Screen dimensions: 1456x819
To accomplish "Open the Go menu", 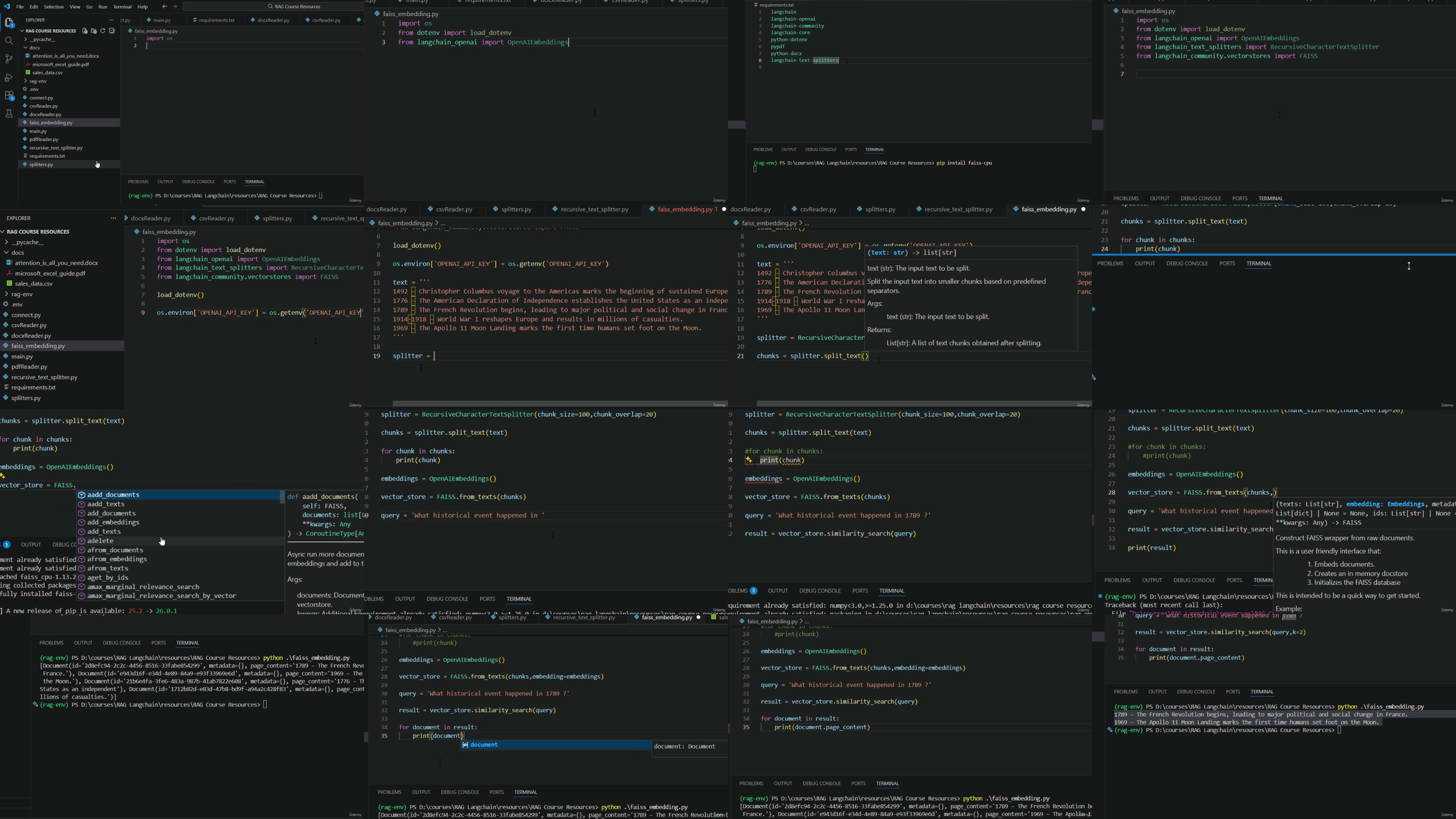I will pyautogui.click(x=89, y=7).
